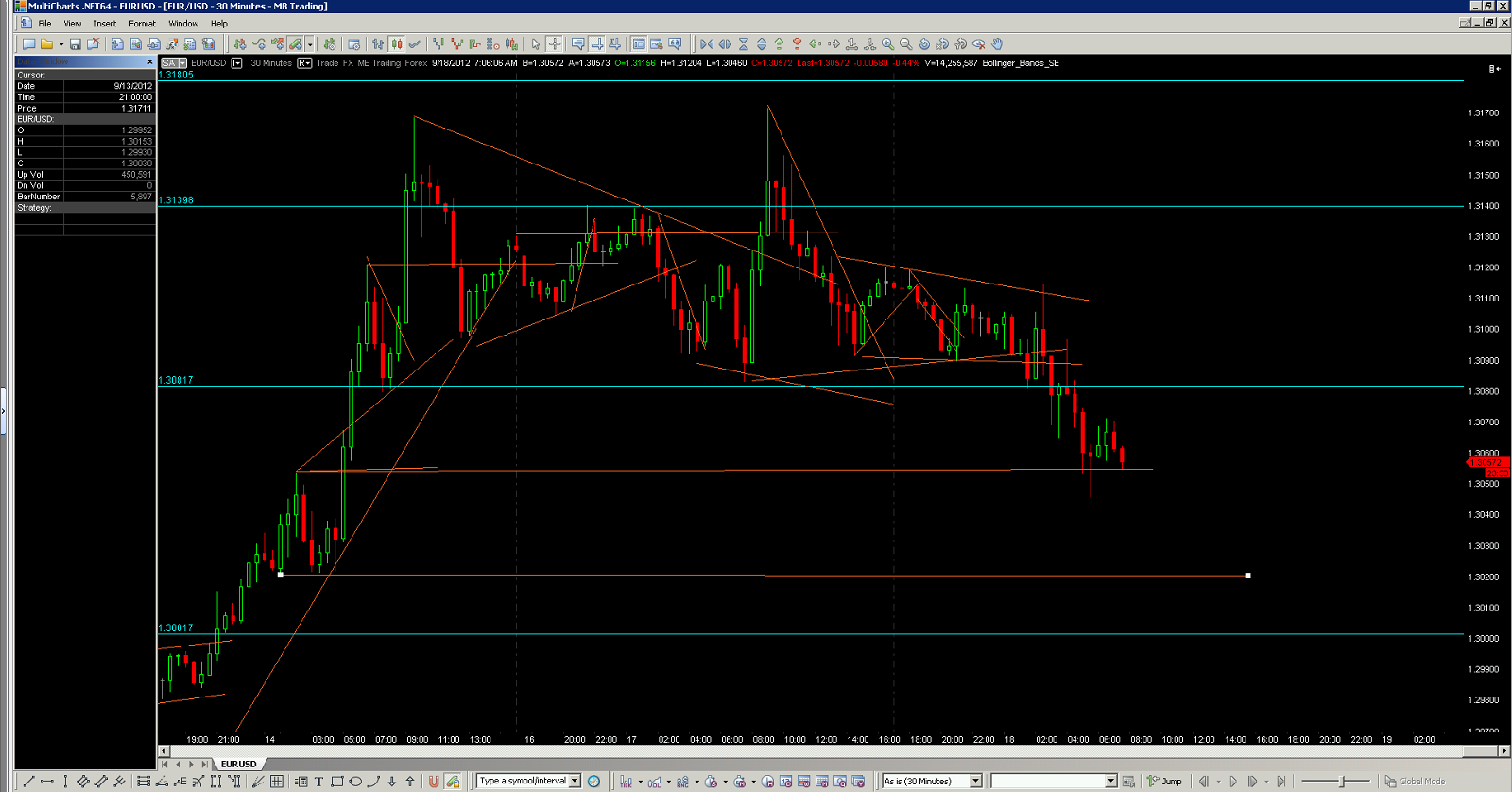Open the Open-folder dropdown arrow
Image resolution: width=1512 pixels, height=792 pixels.
click(x=61, y=43)
